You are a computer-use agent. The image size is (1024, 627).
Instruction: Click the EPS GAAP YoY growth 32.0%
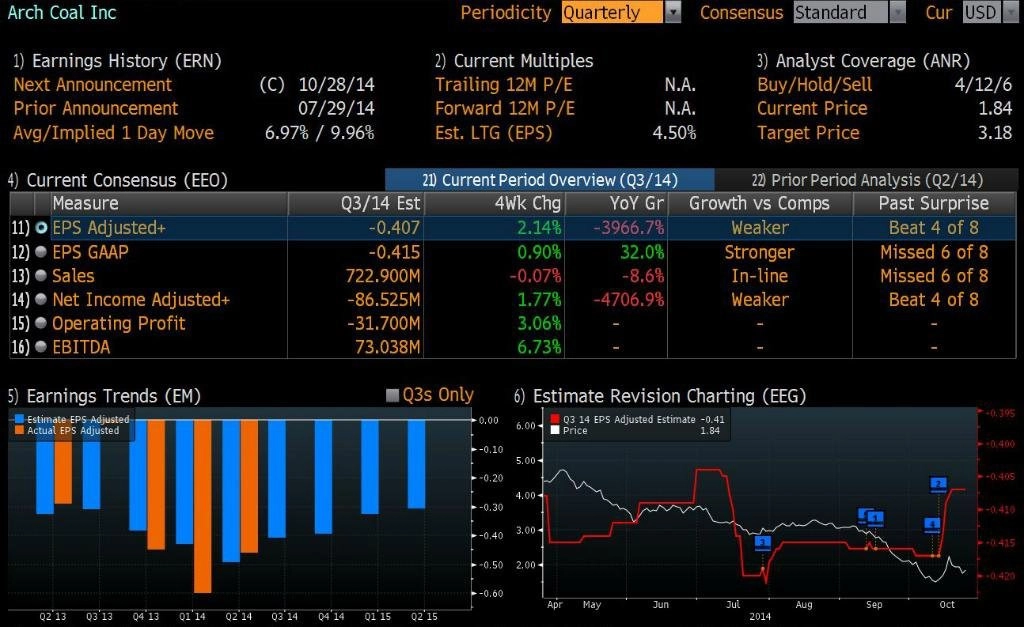[642, 252]
